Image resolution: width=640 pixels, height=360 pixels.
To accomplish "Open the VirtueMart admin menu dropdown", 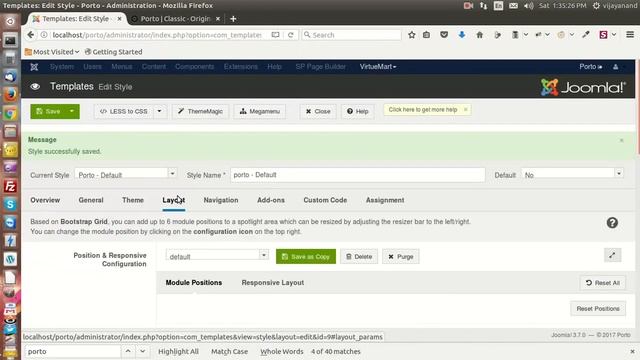I will pyautogui.click(x=378, y=67).
